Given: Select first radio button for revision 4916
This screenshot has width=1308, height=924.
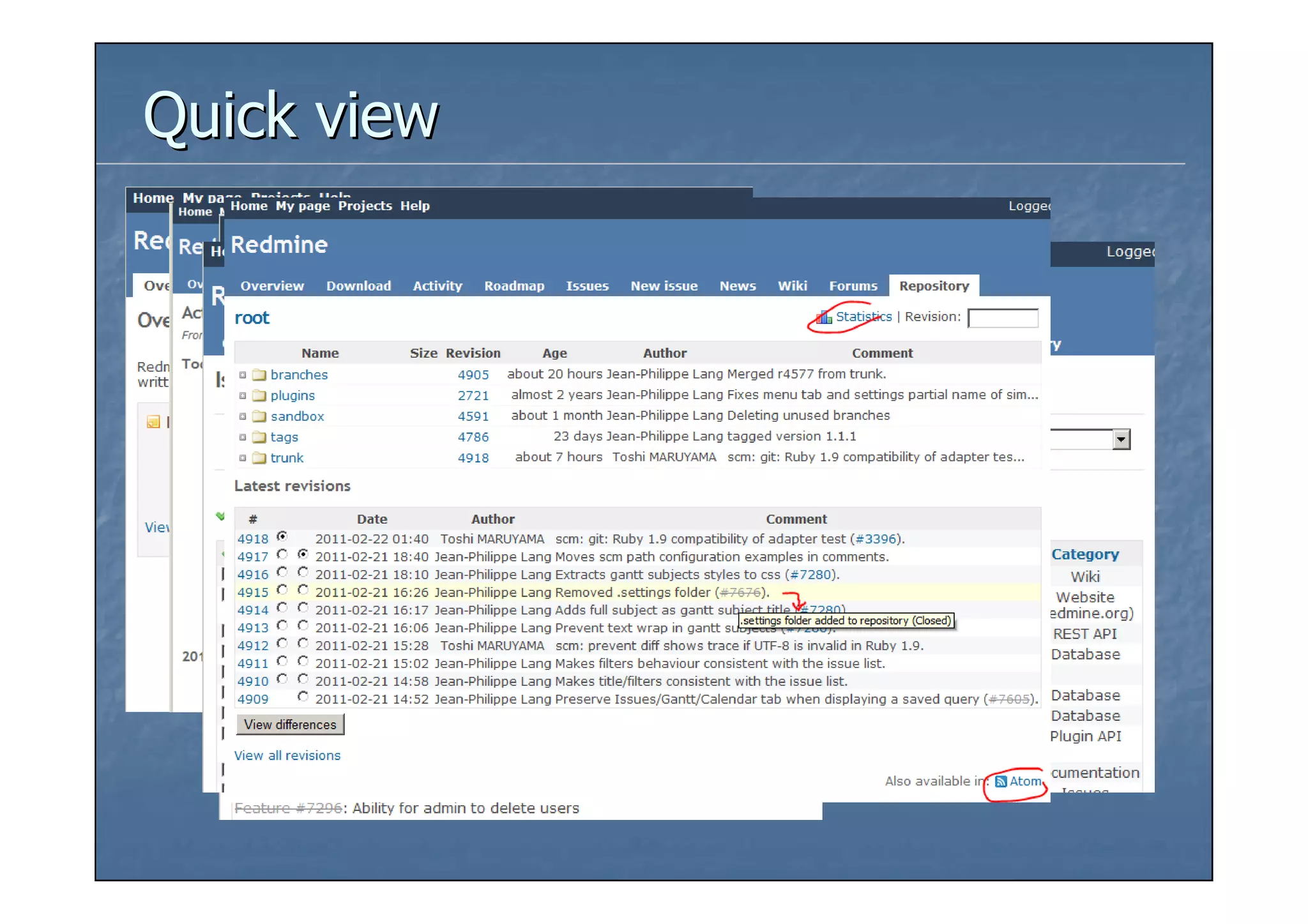Looking at the screenshot, I should click(282, 572).
